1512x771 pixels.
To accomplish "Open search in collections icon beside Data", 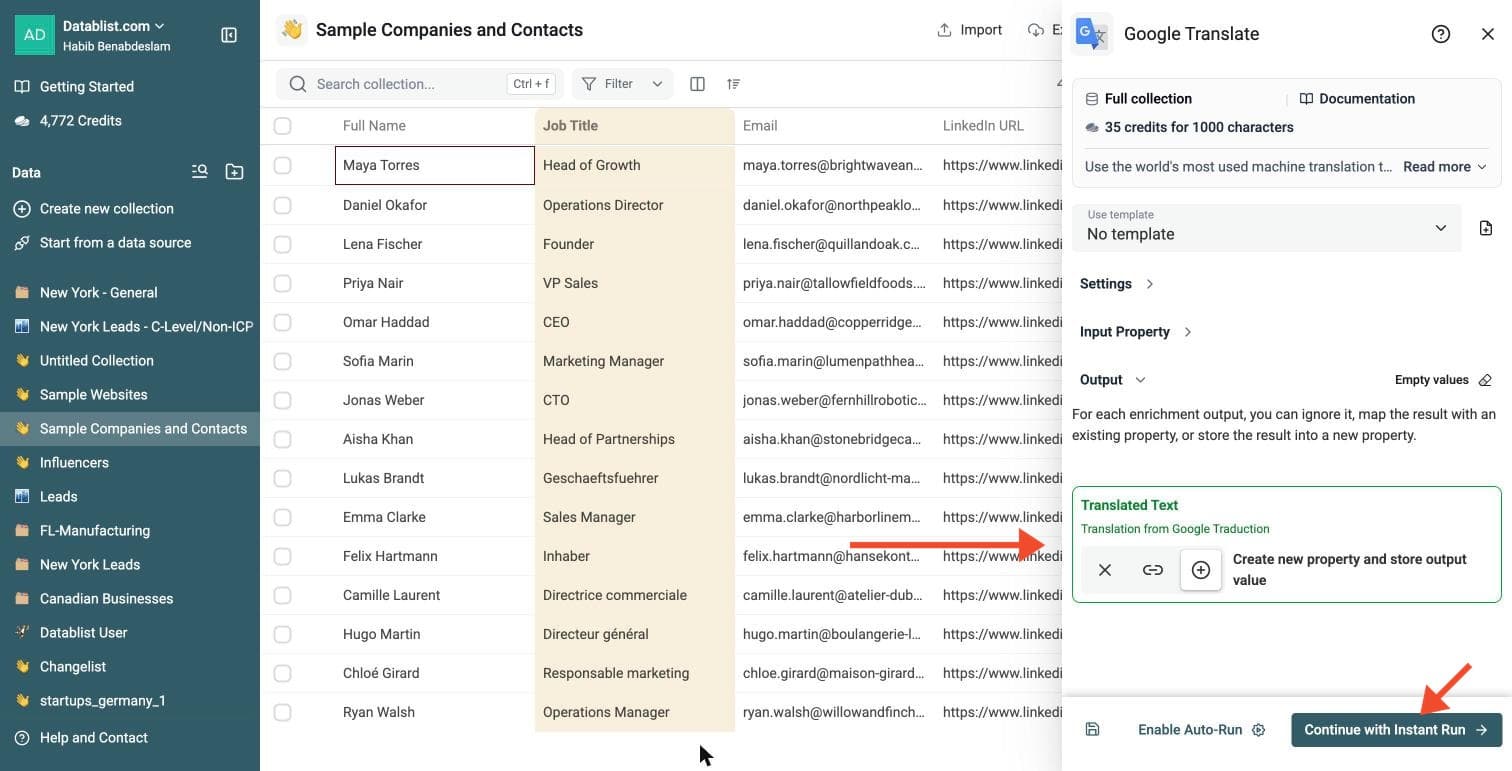I will [x=200, y=172].
